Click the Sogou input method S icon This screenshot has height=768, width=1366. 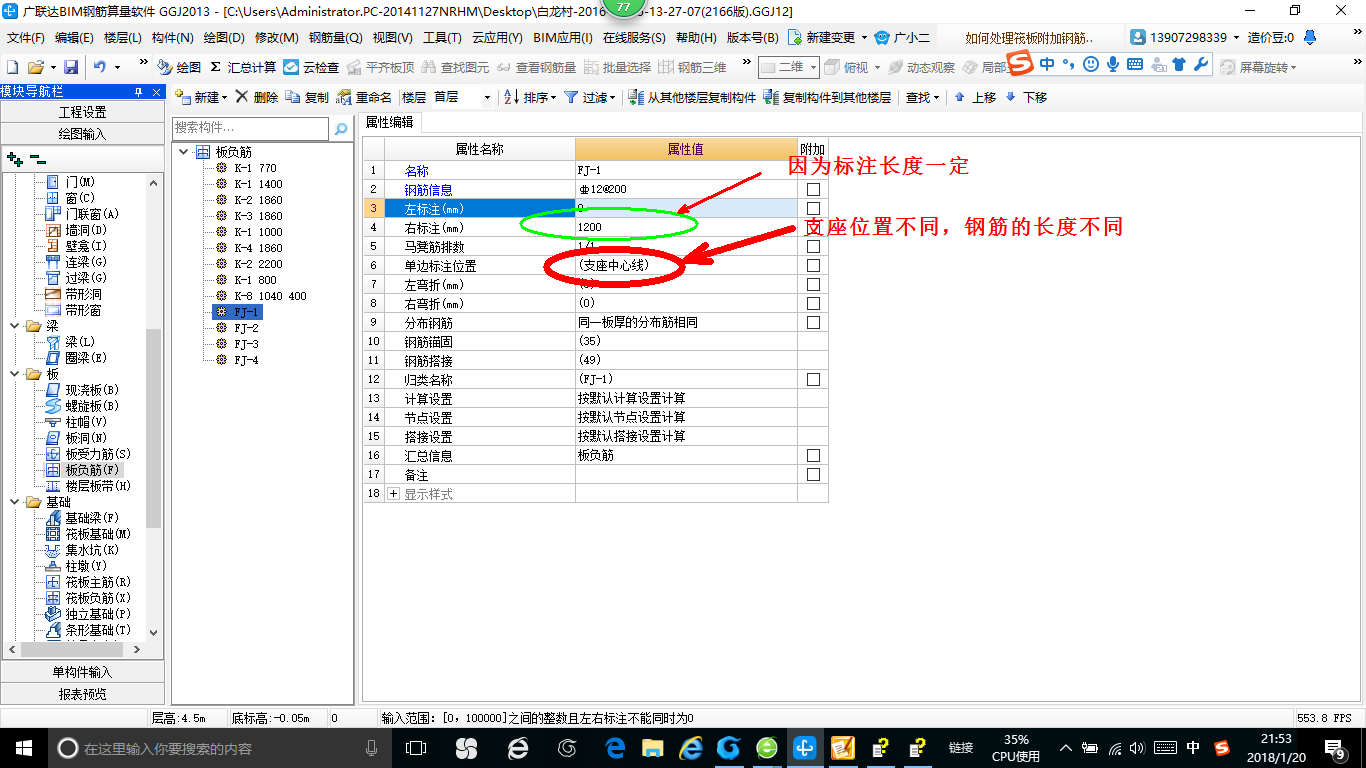pyautogui.click(x=1019, y=65)
